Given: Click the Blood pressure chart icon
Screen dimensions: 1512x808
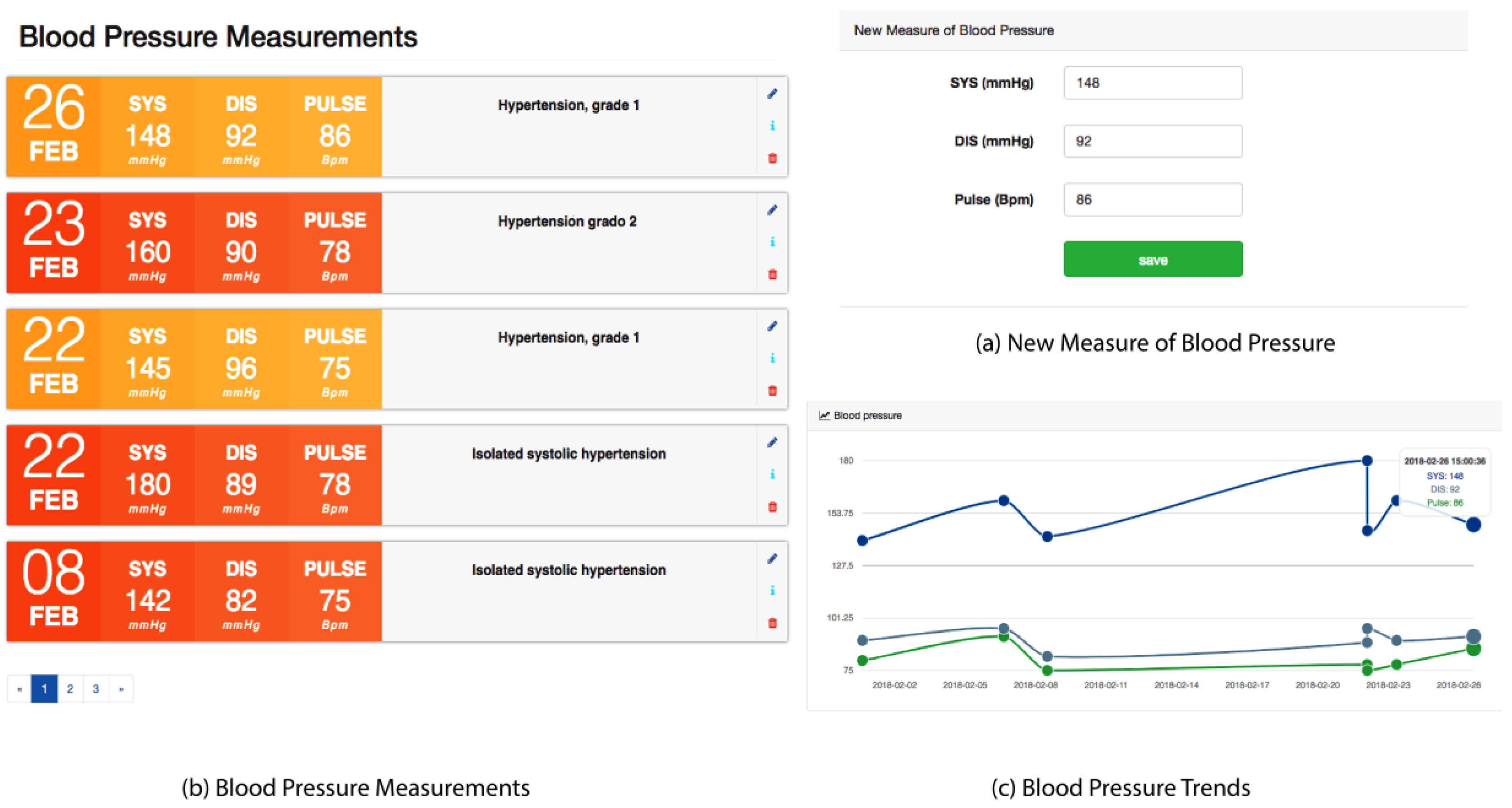Looking at the screenshot, I should (824, 415).
